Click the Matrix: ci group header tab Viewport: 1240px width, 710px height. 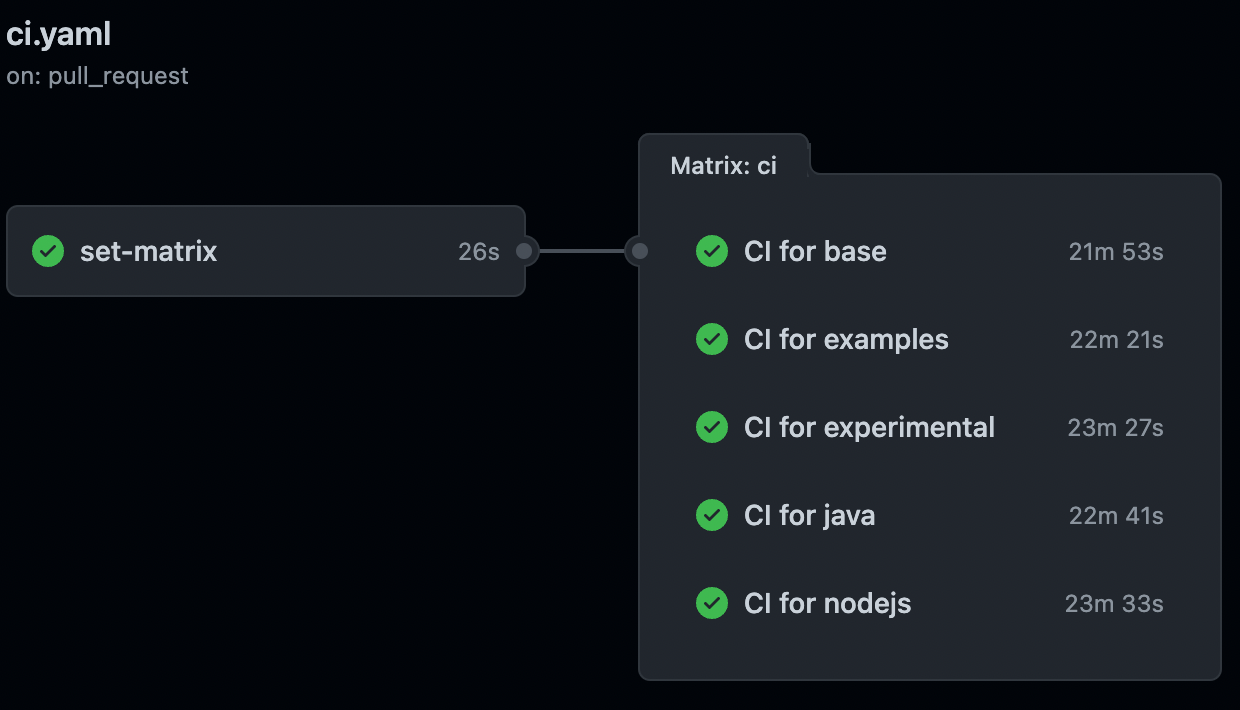(x=724, y=165)
